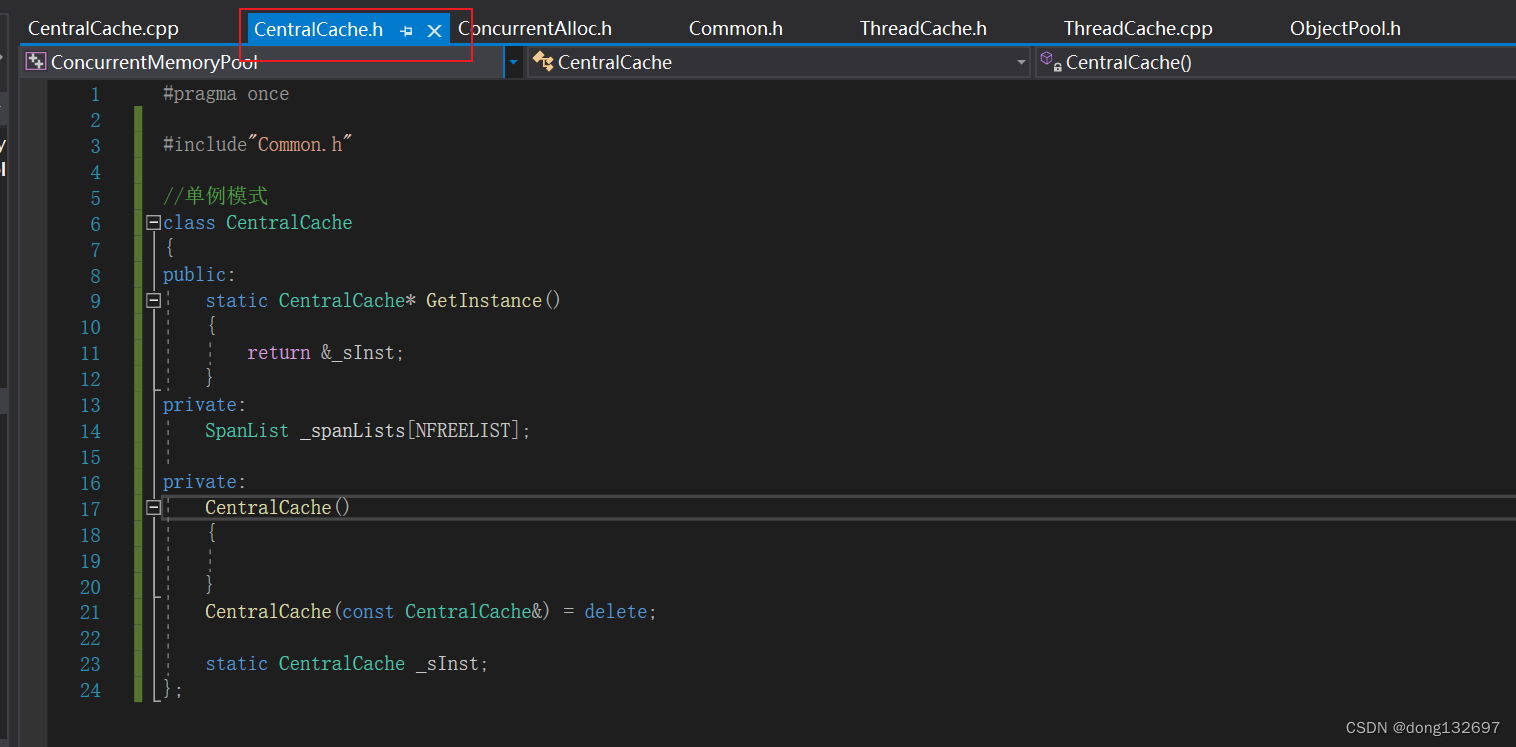This screenshot has width=1516, height=747.
Task: Click on "static CentralCache _sInst;" declaration
Action: click(347, 664)
